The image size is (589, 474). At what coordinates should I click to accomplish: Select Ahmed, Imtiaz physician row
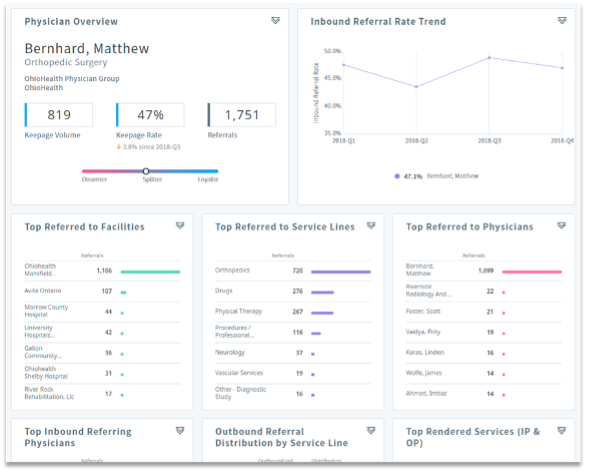[484, 394]
